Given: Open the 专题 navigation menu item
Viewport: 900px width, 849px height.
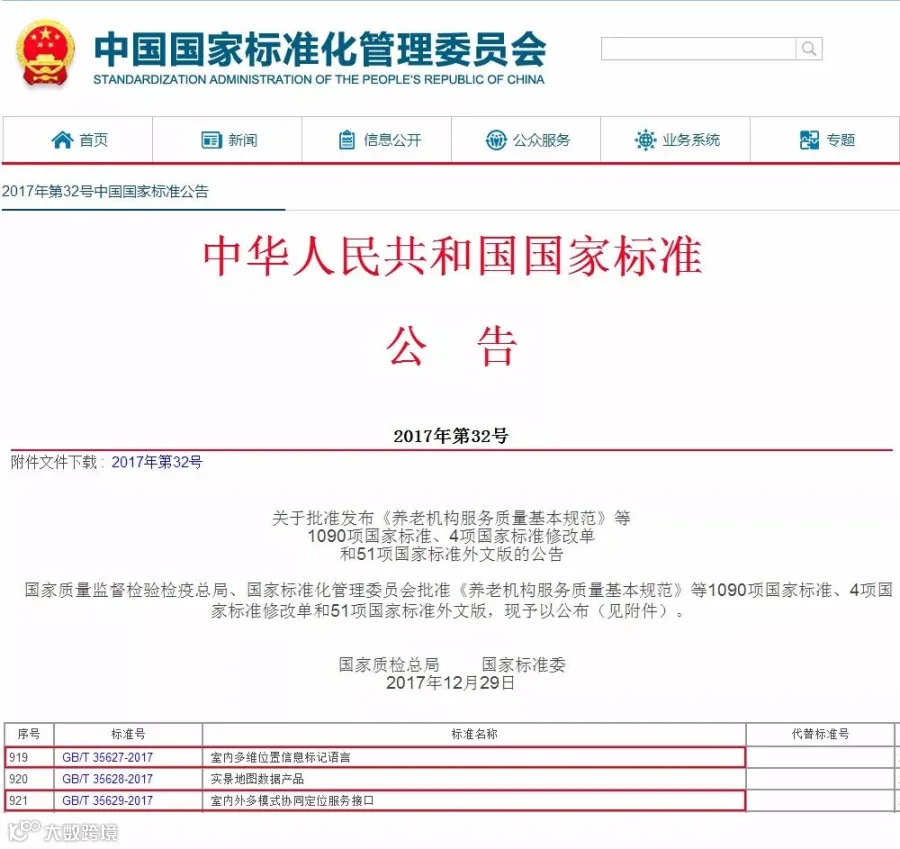Looking at the screenshot, I should (x=825, y=139).
